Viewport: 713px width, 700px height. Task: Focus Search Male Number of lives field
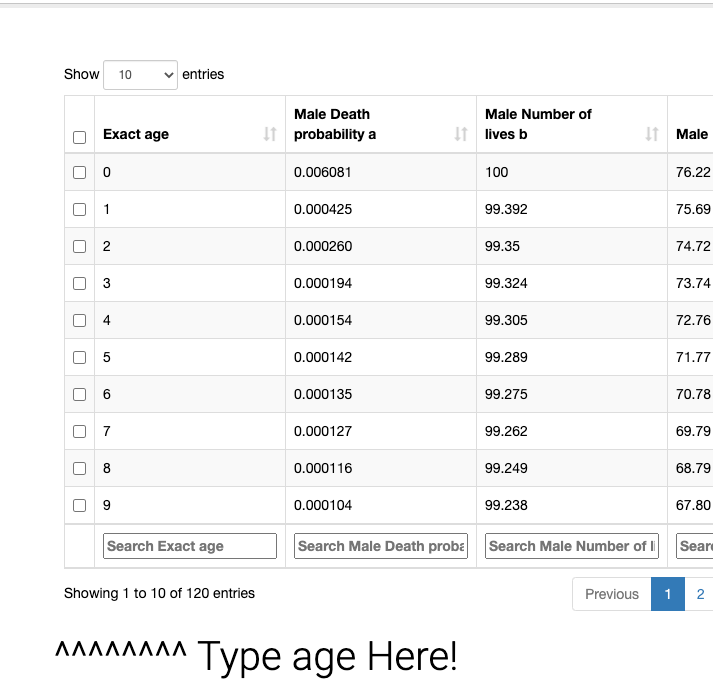(572, 546)
